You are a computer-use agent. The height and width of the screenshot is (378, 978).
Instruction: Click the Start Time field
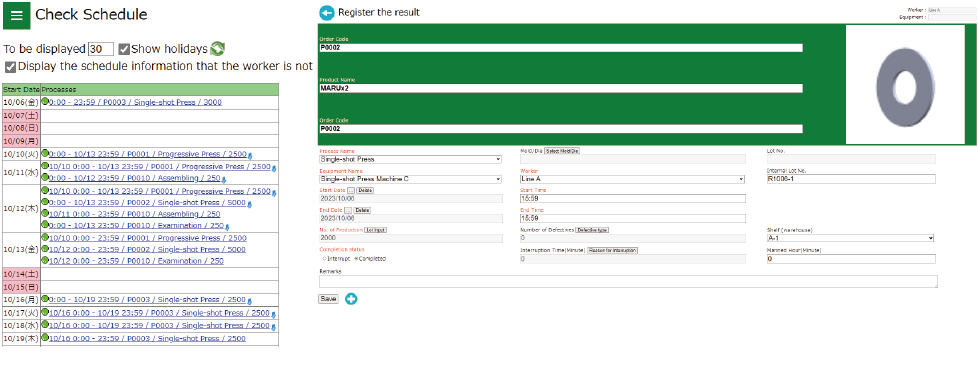coord(632,199)
